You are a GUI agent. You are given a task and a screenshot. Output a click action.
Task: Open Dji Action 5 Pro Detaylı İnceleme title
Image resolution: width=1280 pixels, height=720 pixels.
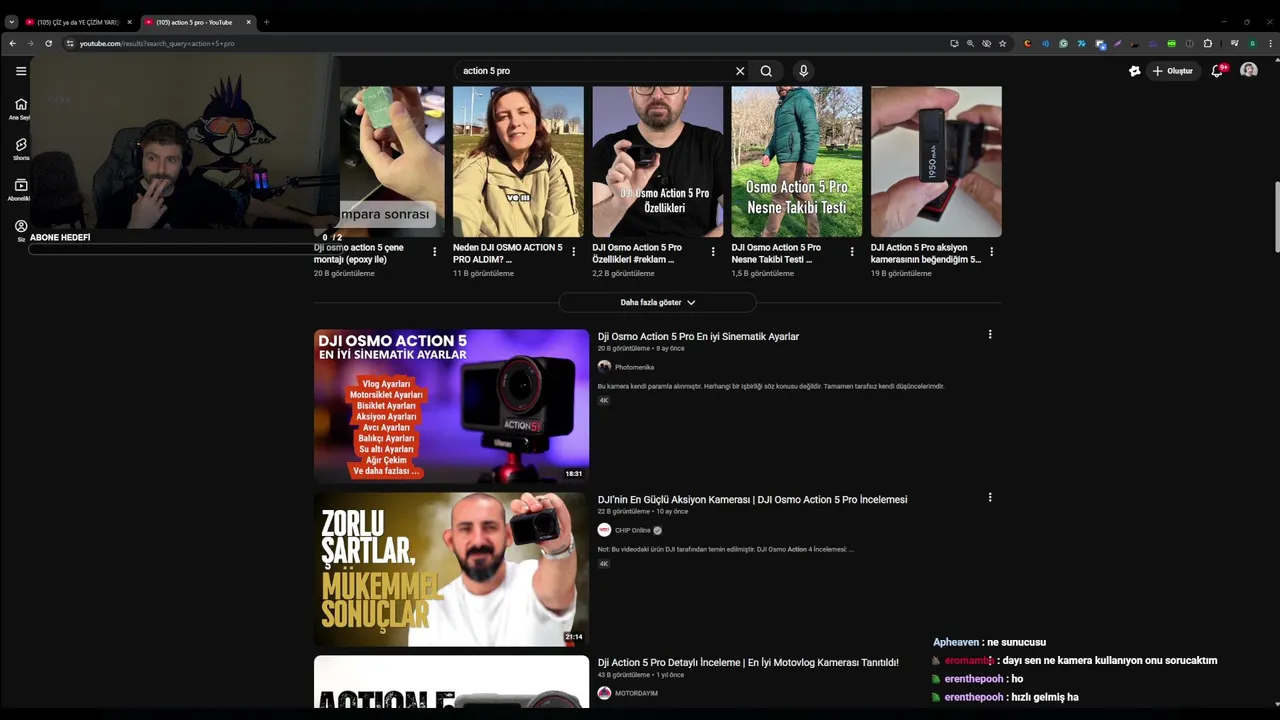(x=748, y=663)
